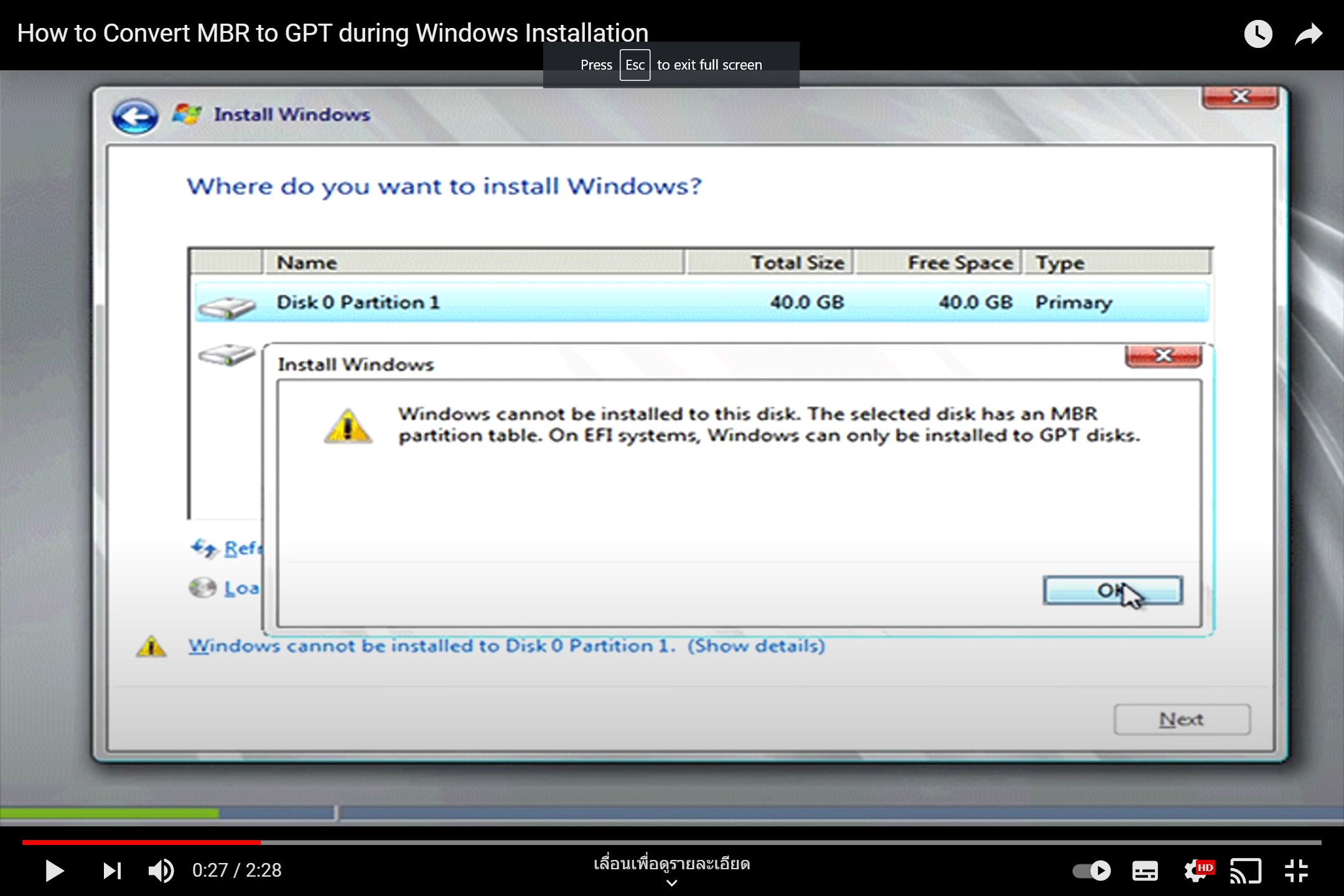Click the video title text
The image size is (1344, 896).
[333, 33]
